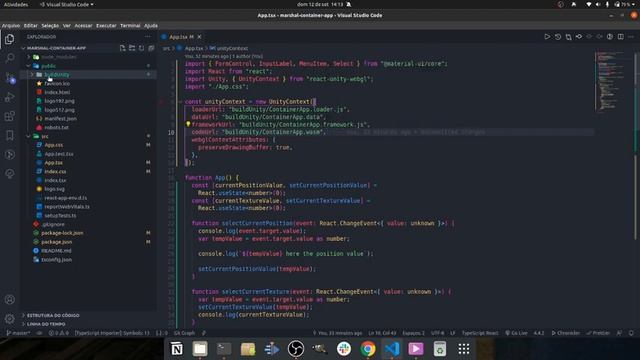640x360 pixels.
Task: Open favicon.ico in the explorer
Action: (57, 83)
